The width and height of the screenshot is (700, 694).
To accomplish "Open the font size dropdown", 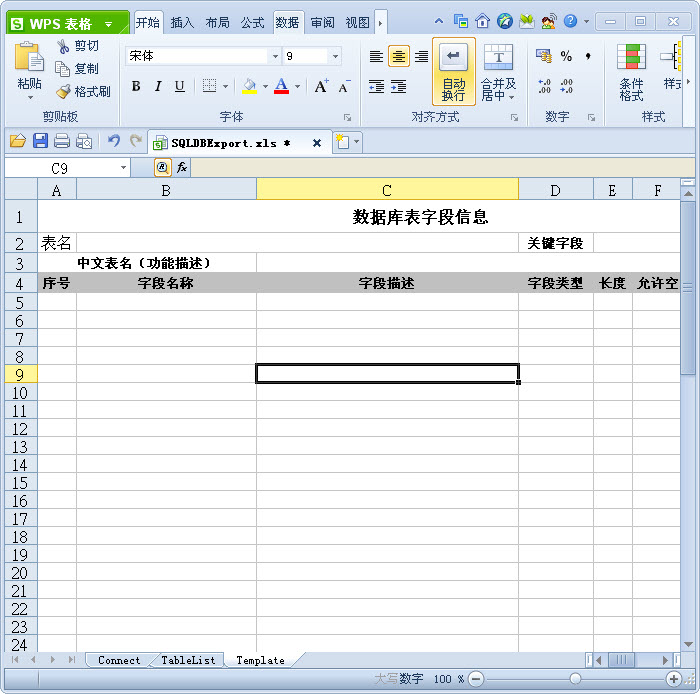I will pos(335,57).
